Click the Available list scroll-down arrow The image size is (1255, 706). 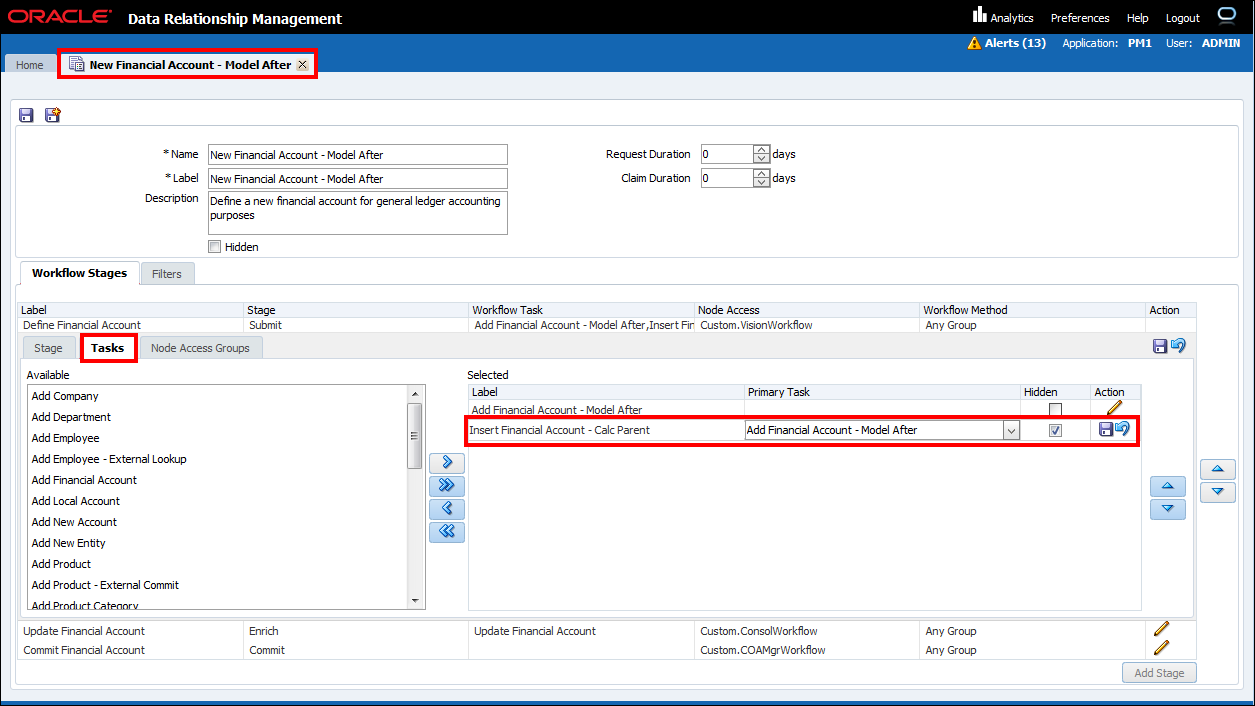pos(415,601)
